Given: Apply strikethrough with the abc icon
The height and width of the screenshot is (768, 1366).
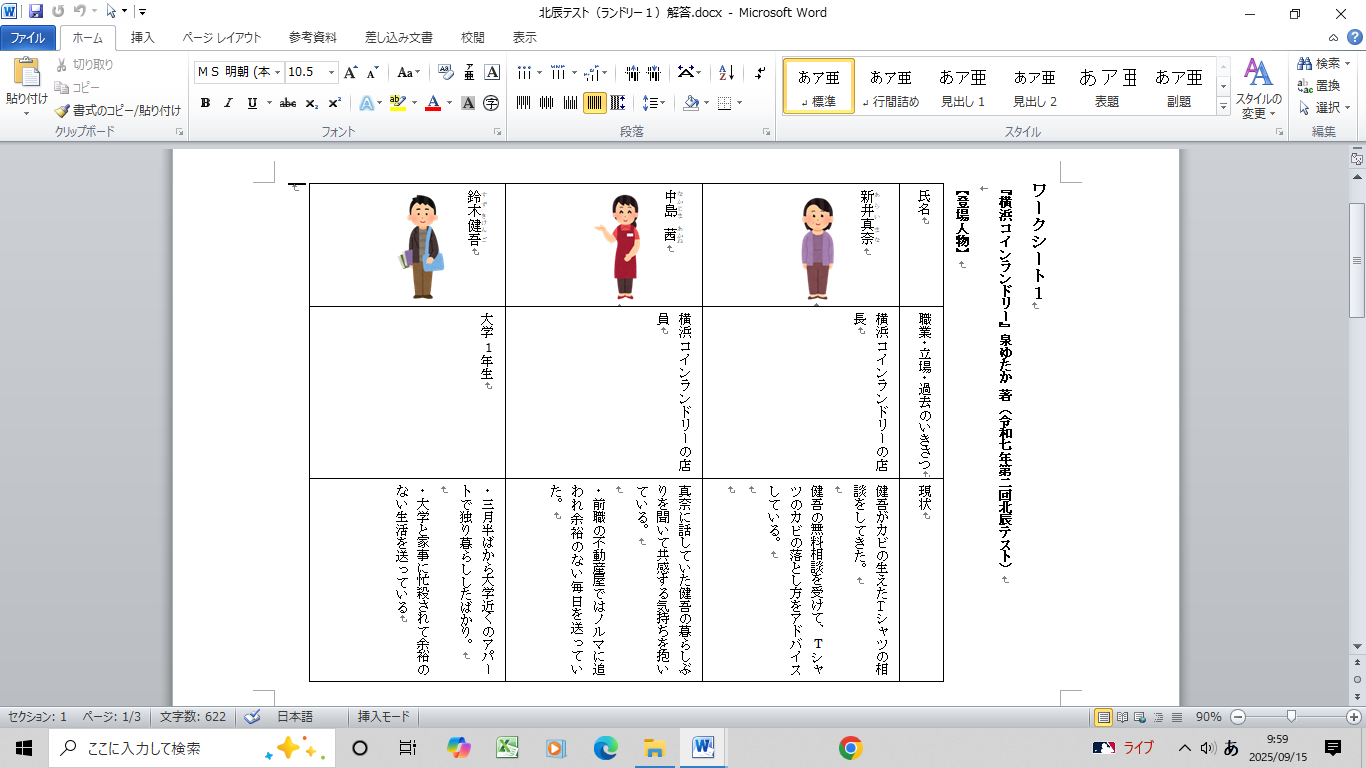Looking at the screenshot, I should pos(288,103).
